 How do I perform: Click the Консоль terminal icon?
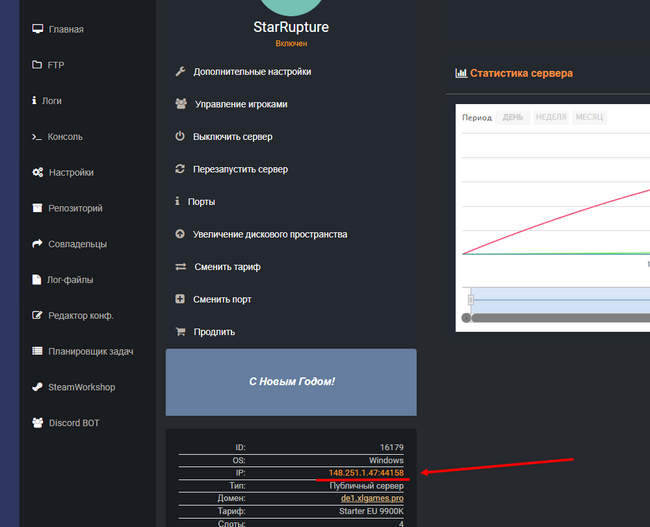[x=37, y=137]
